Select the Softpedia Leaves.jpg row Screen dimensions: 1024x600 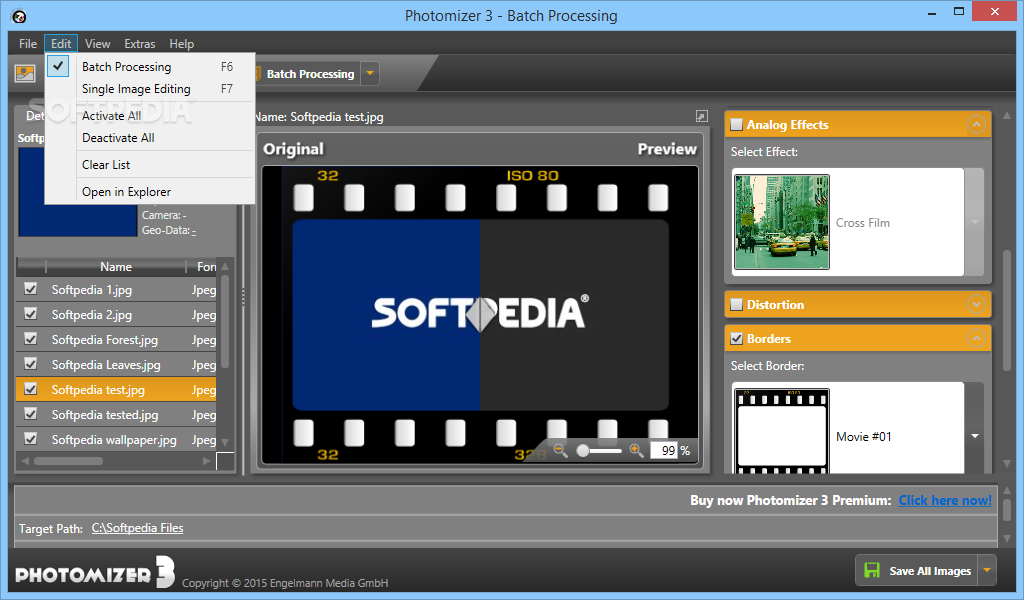coord(116,364)
